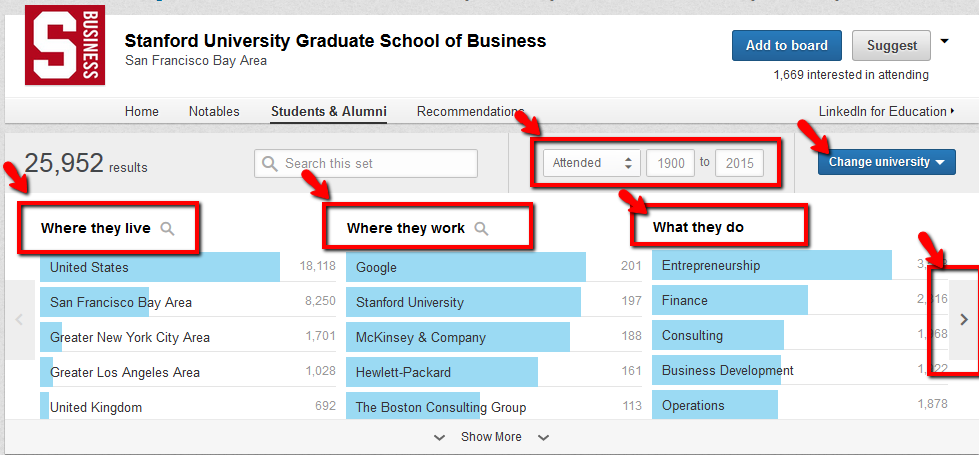Open the Attended dropdown
The width and height of the screenshot is (979, 455).
(x=592, y=163)
